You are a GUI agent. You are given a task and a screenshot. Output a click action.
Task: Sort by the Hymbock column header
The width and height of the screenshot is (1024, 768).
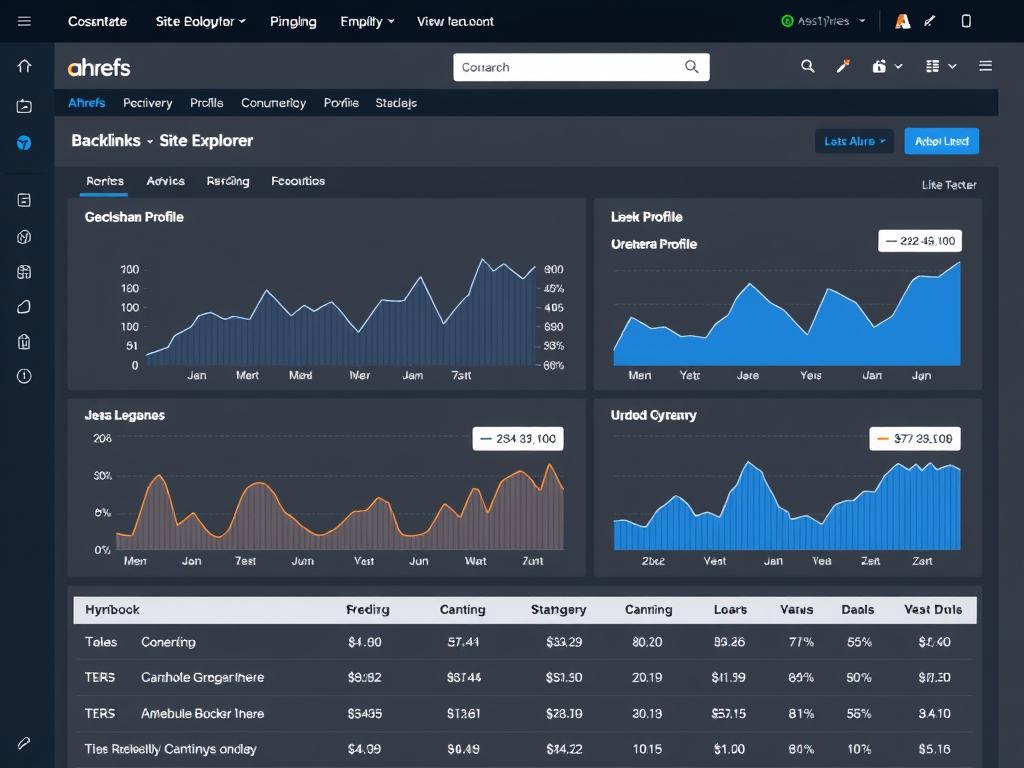click(x=112, y=609)
